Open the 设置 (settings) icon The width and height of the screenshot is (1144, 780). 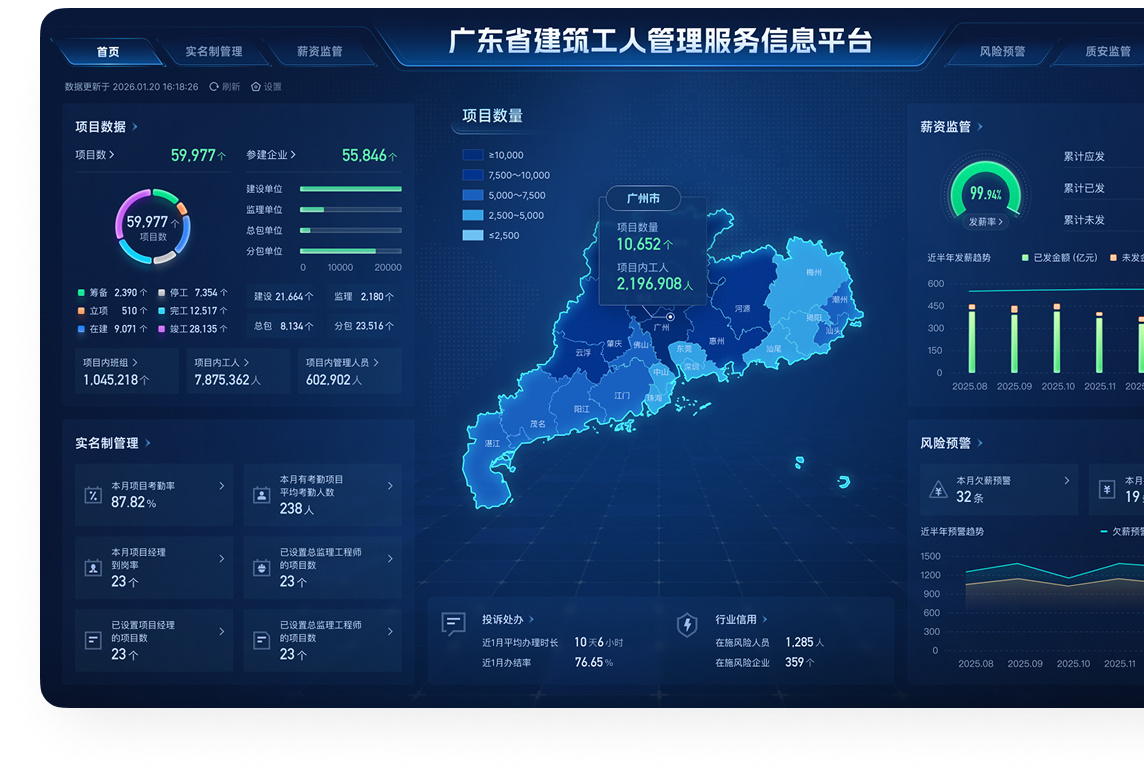pyautogui.click(x=255, y=87)
